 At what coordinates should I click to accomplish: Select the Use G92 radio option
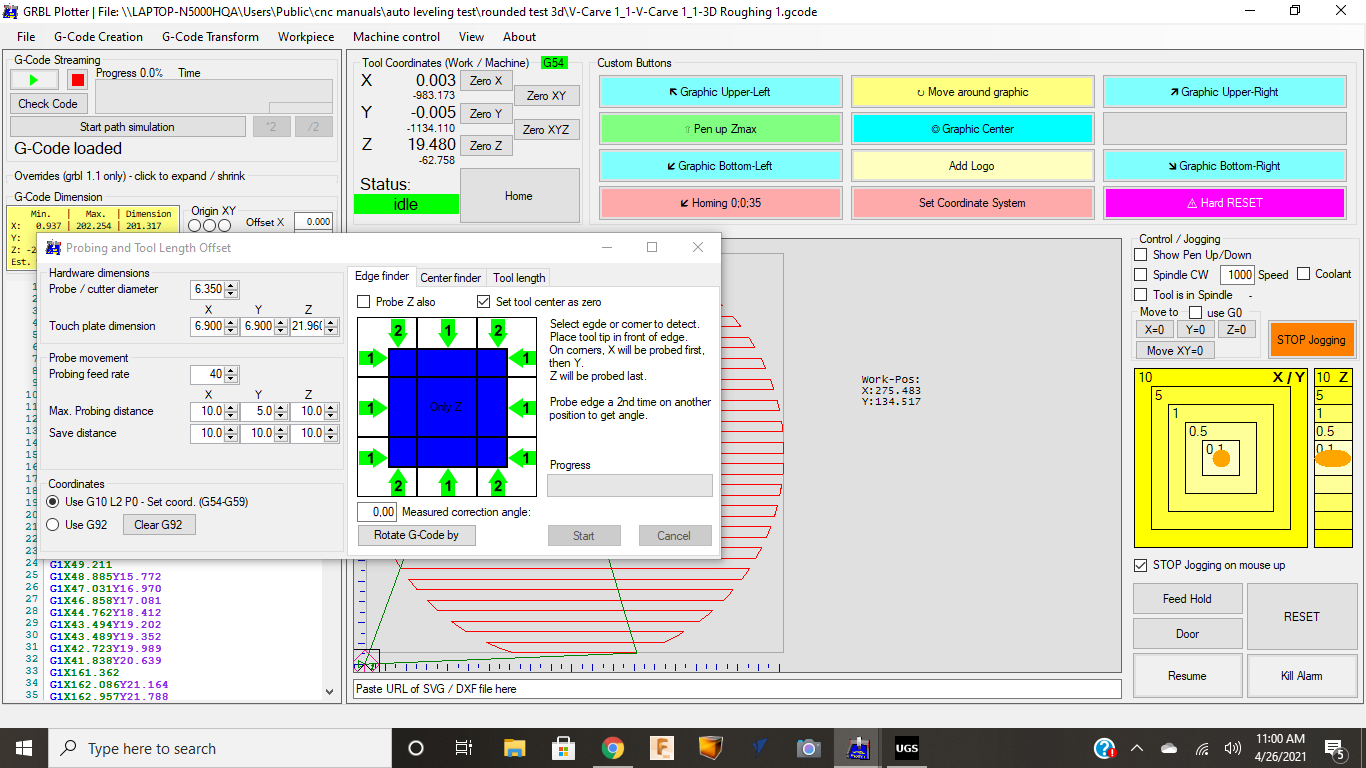click(x=54, y=525)
